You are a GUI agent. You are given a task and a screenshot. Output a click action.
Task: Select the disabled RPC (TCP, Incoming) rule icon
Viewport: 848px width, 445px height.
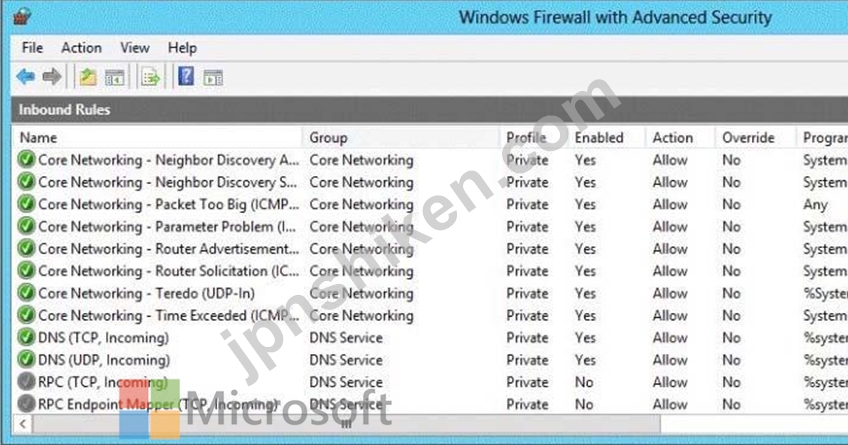point(26,382)
